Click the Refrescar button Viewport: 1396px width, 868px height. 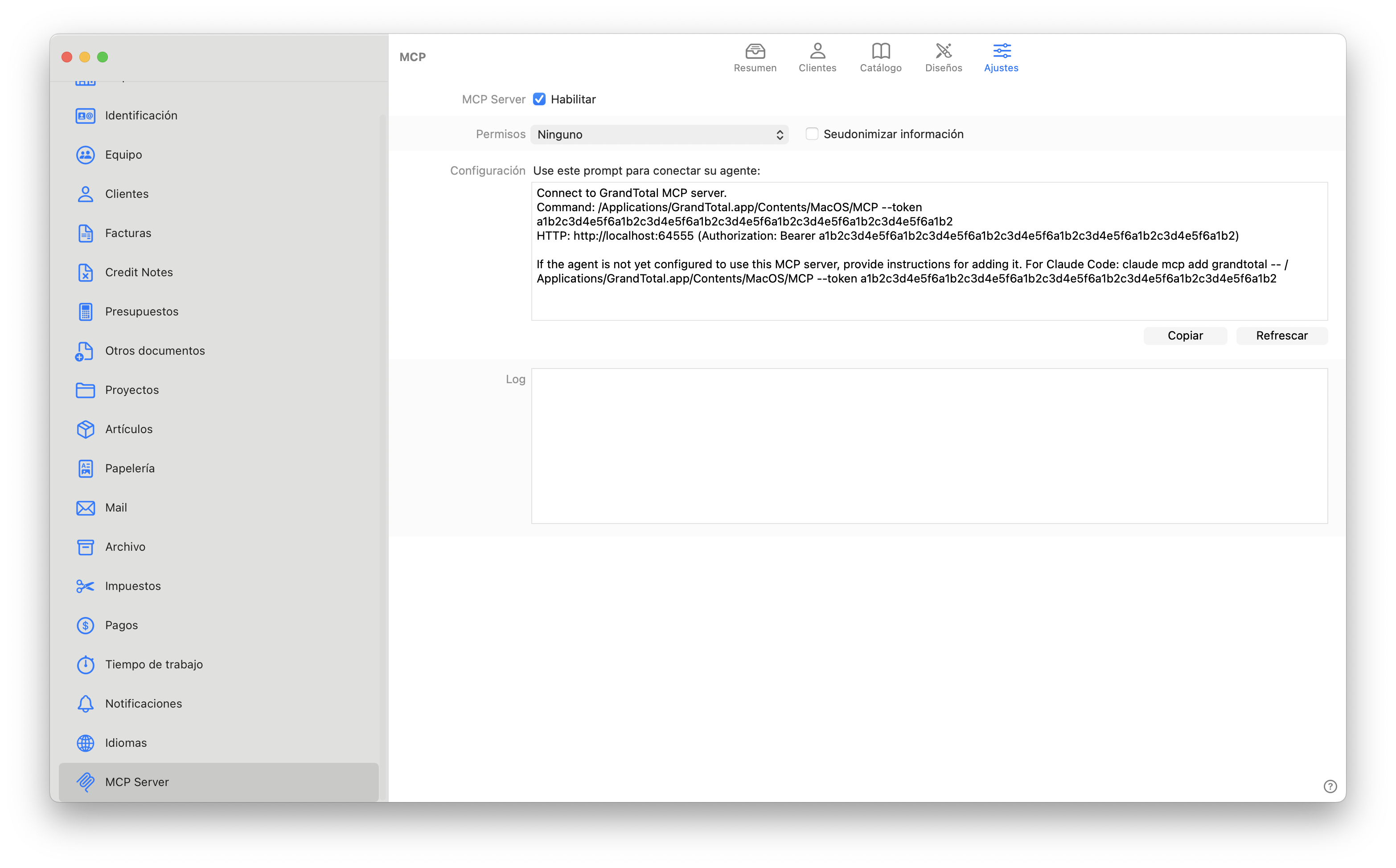1281,336
